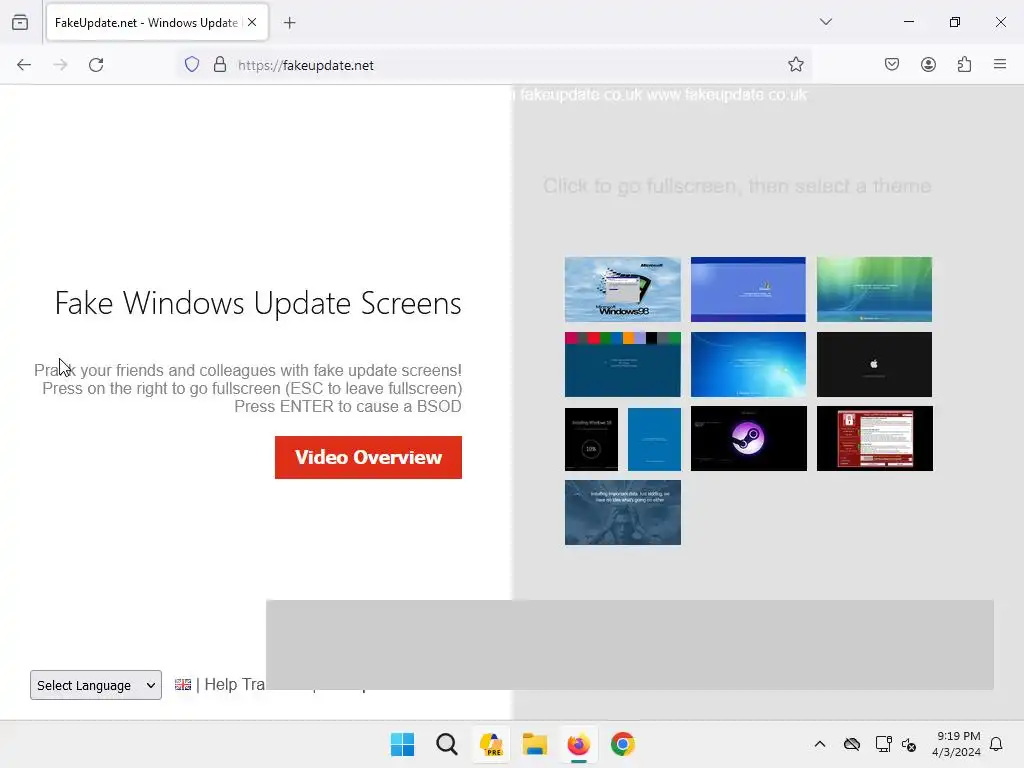Choose the Windows 98 update theme
Viewport: 1024px width, 768px height.
[x=622, y=289]
